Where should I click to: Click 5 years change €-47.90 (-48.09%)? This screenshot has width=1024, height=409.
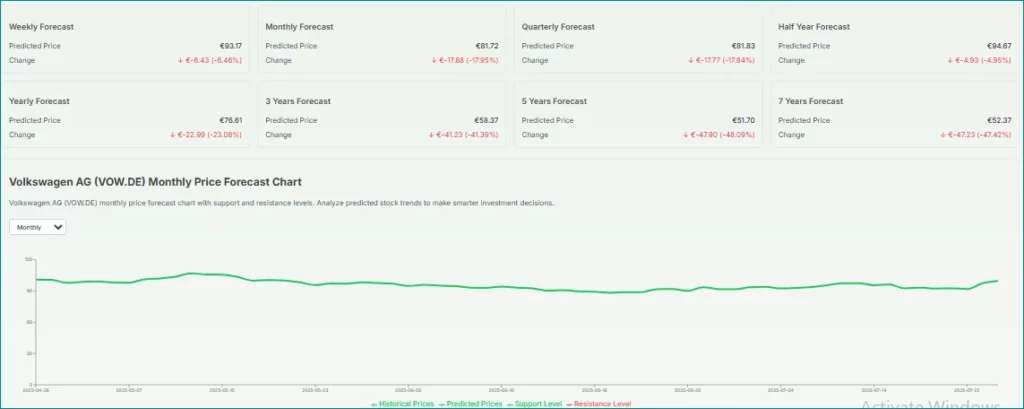pyautogui.click(x=719, y=135)
